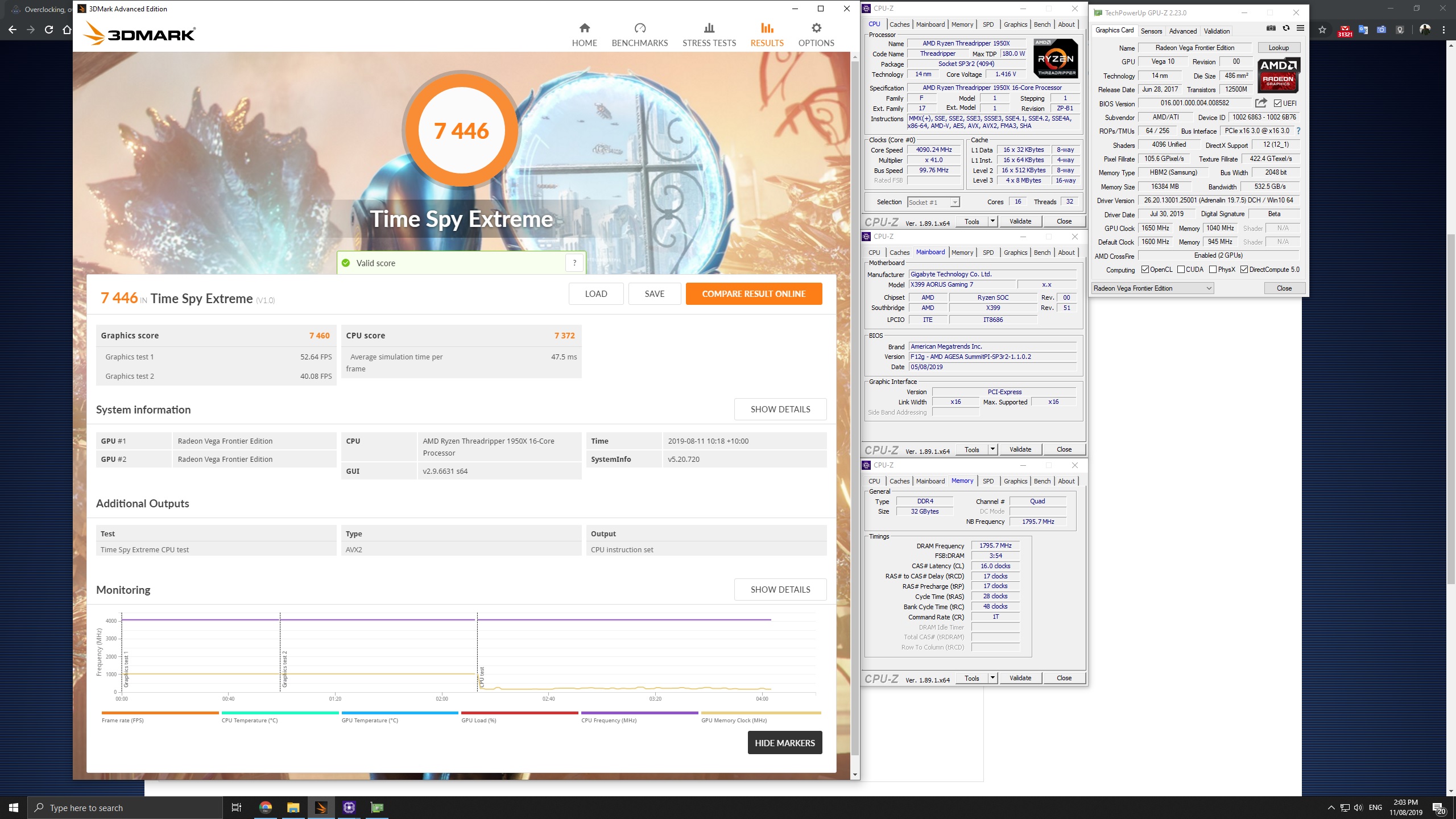Open the Bench tab in the Mainboard CPU-Z window
Screen dimensions: 1456x819
pyautogui.click(x=1042, y=253)
